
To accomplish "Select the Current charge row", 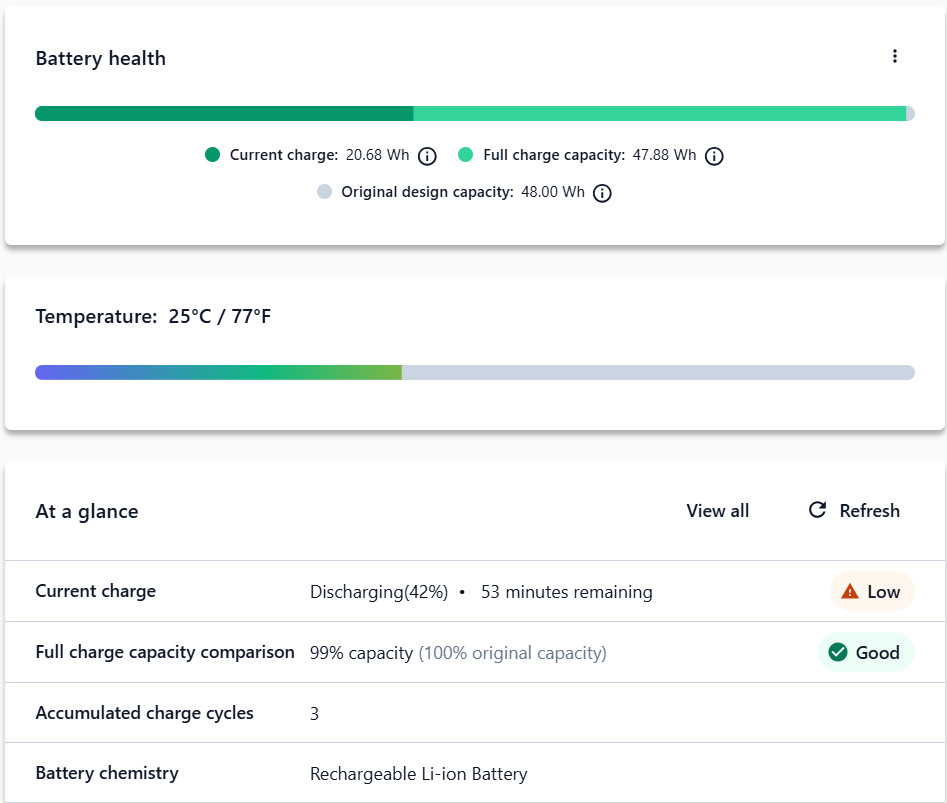I will pos(475,591).
